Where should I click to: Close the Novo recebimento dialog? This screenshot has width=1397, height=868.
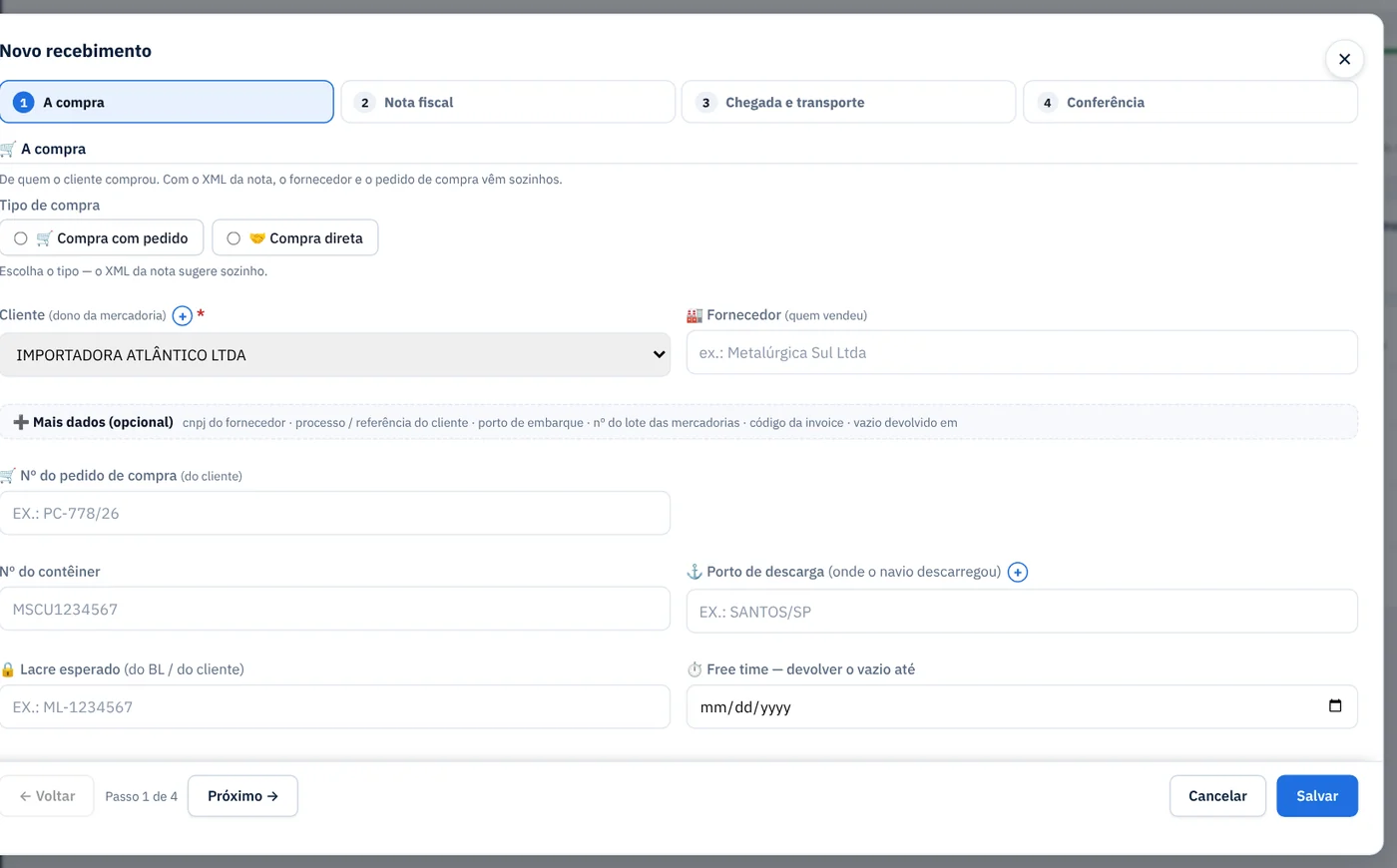click(x=1344, y=59)
